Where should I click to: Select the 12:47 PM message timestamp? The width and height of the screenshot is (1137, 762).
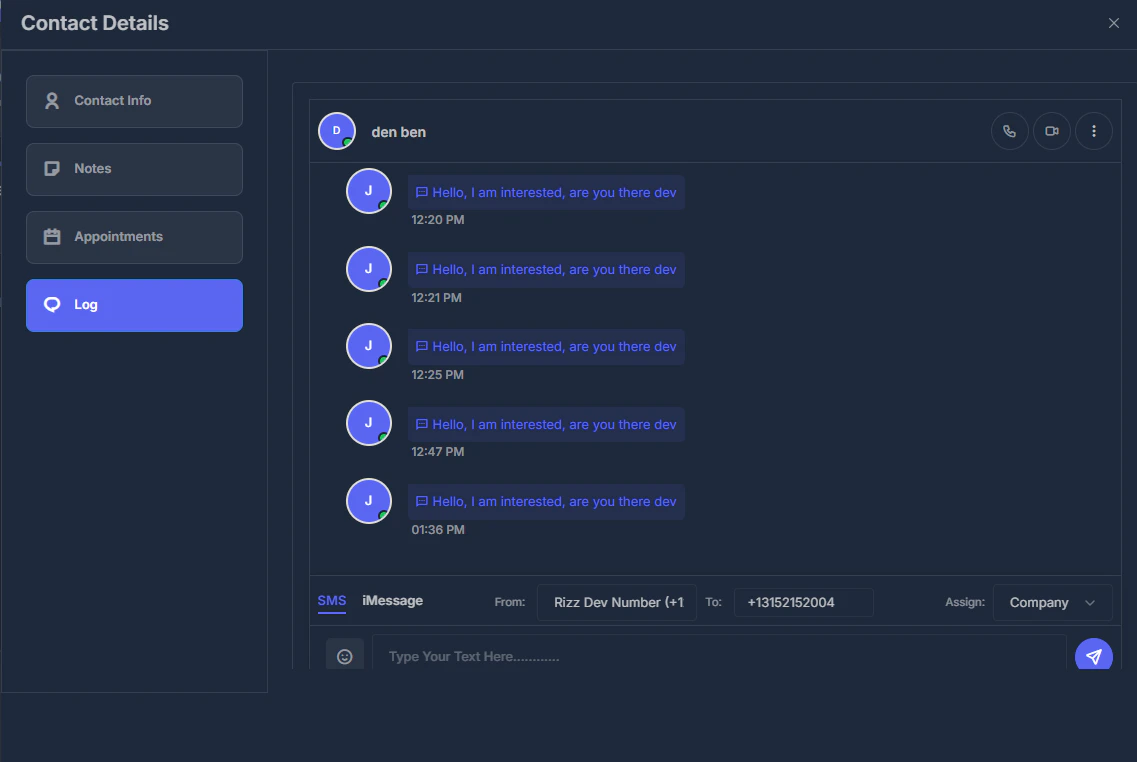(x=438, y=451)
